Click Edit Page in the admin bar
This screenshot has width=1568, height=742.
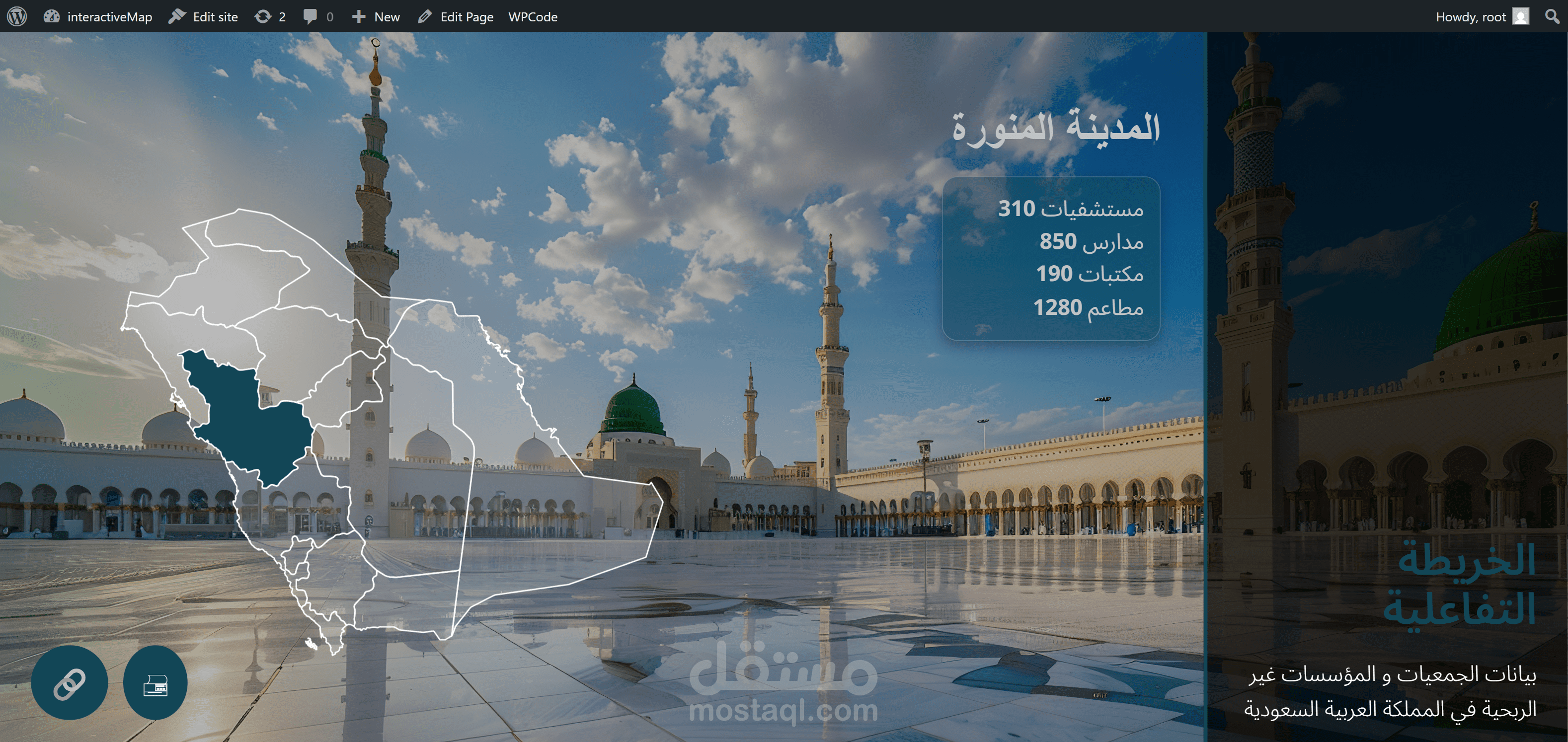tap(455, 16)
